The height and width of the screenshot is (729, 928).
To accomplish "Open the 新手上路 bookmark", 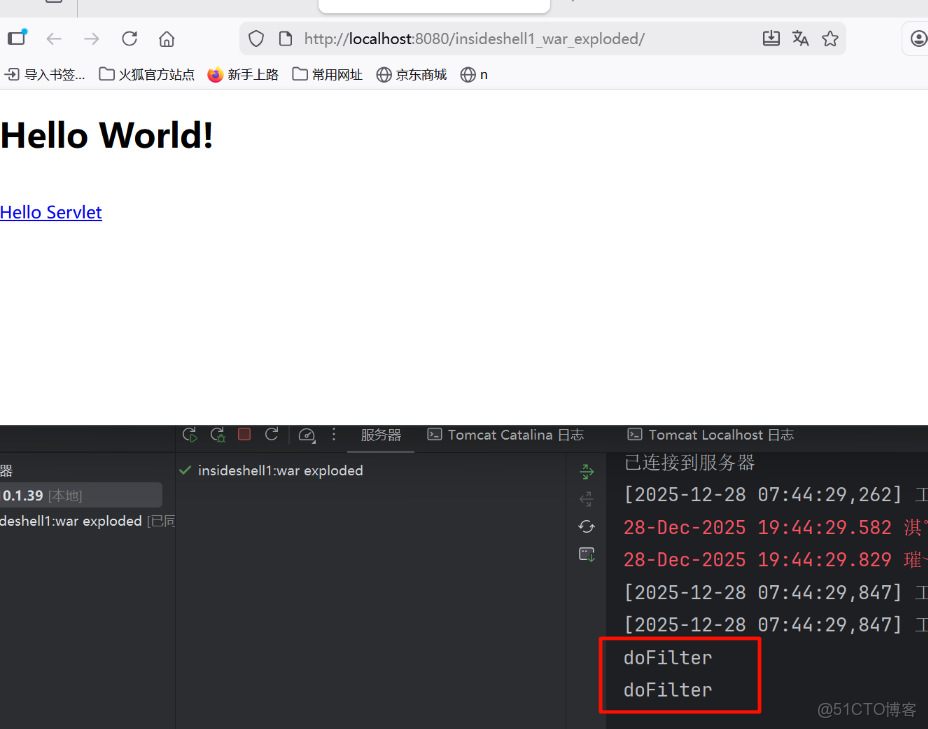I will 243,75.
